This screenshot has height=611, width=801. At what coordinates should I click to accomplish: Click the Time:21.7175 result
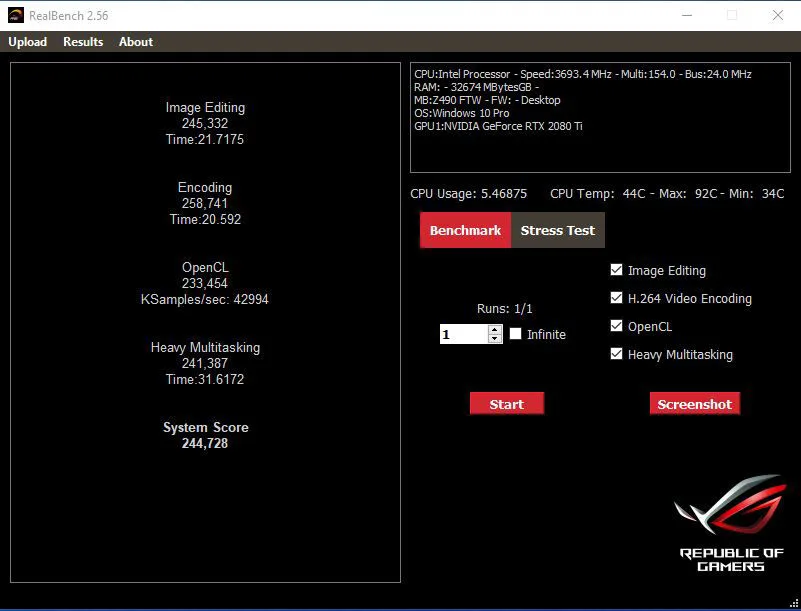[205, 139]
